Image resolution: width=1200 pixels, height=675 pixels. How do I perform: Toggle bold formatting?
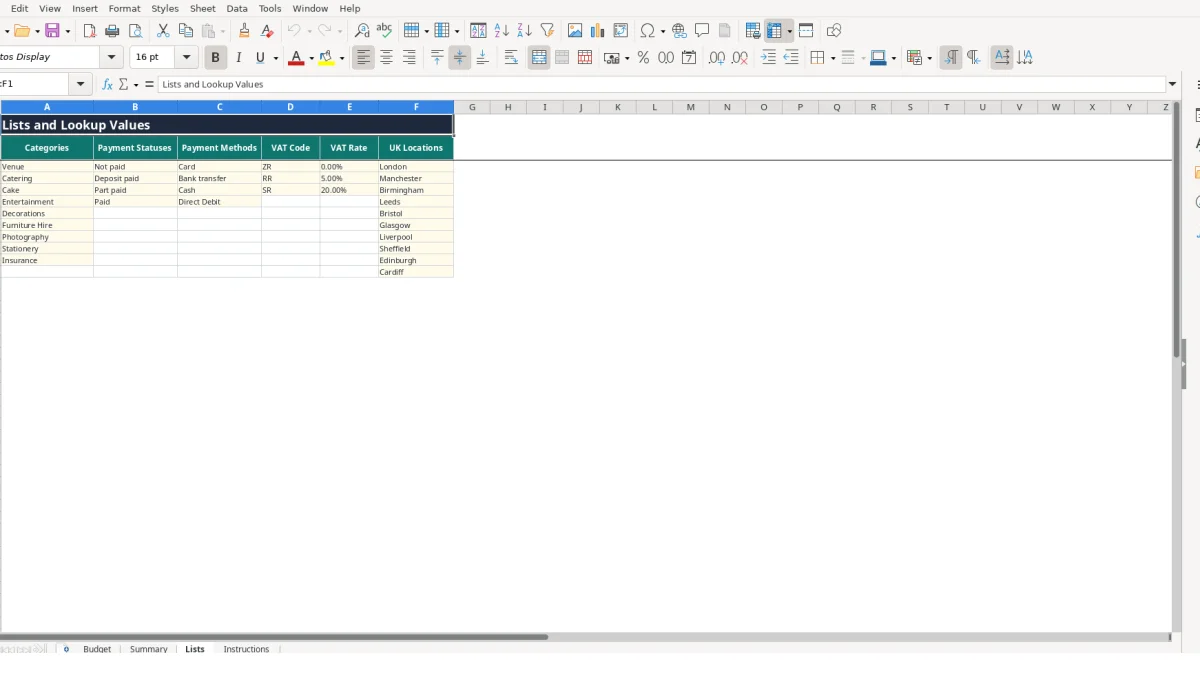click(x=214, y=58)
